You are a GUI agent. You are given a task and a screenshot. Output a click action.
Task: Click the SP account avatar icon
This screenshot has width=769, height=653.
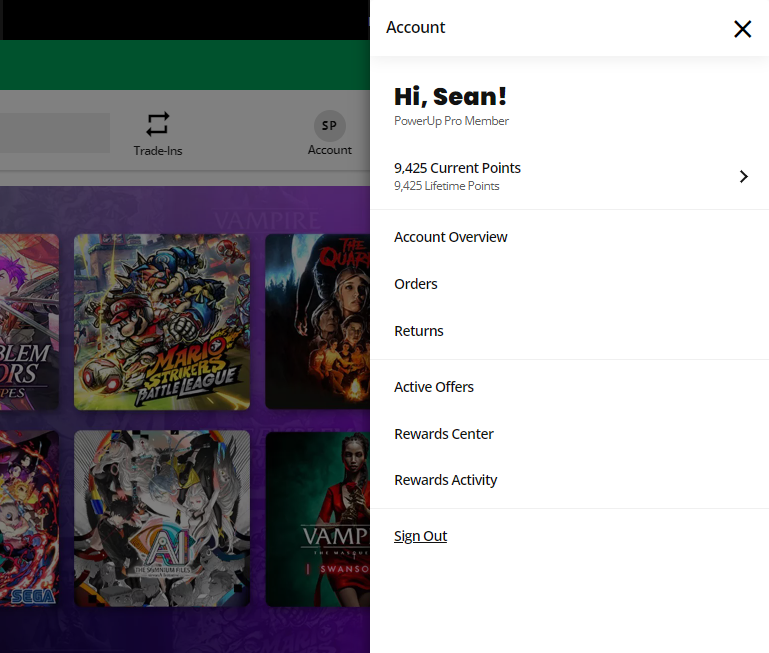tap(330, 126)
